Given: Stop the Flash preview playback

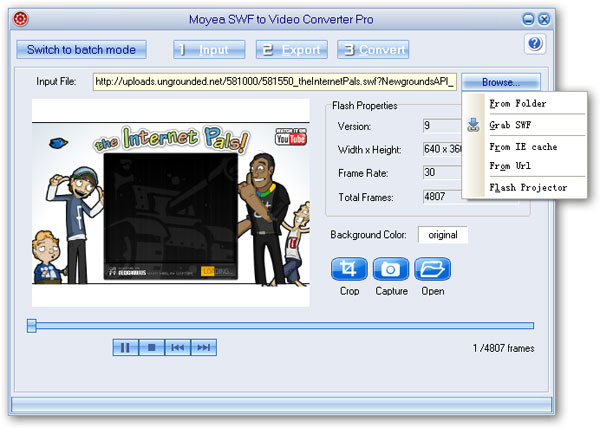Looking at the screenshot, I should point(152,347).
